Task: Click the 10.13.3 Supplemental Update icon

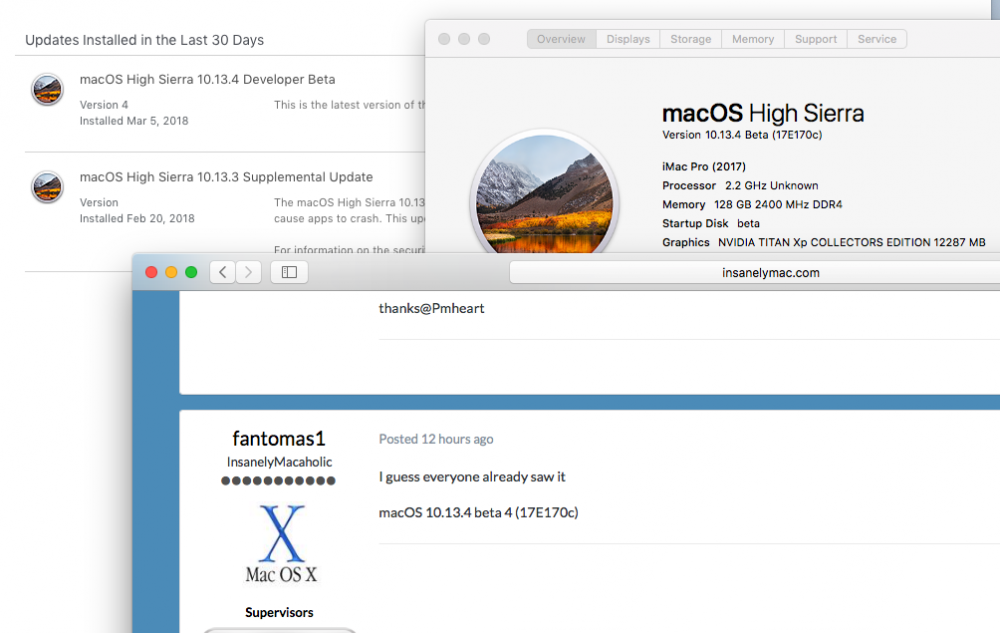Action: [47, 187]
